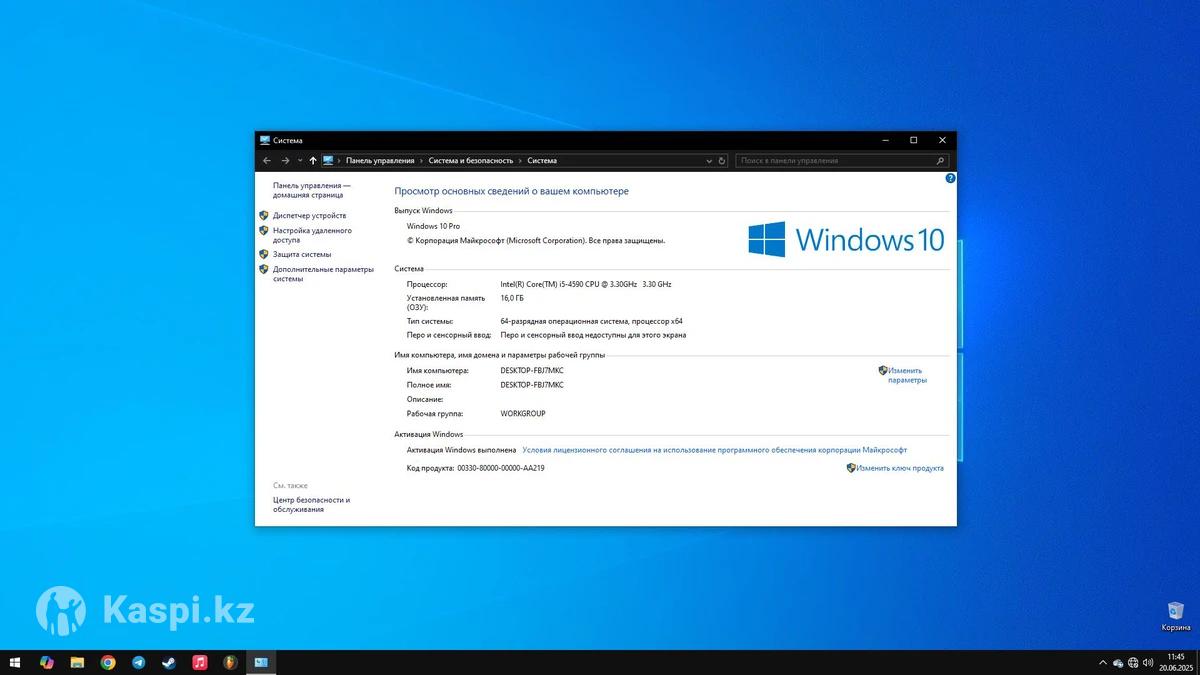The height and width of the screenshot is (675, 1200).
Task: Click 64-разрядная операционная система text
Action: point(591,321)
